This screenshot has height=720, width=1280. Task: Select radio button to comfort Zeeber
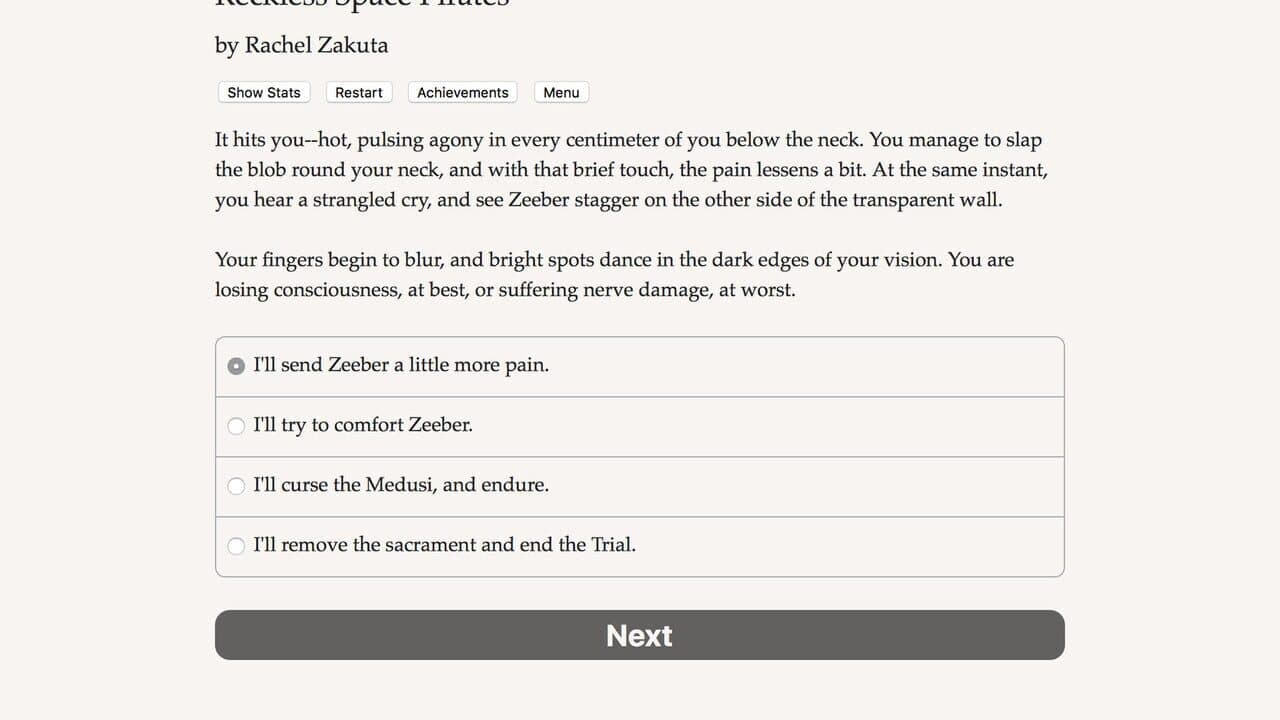coord(236,426)
